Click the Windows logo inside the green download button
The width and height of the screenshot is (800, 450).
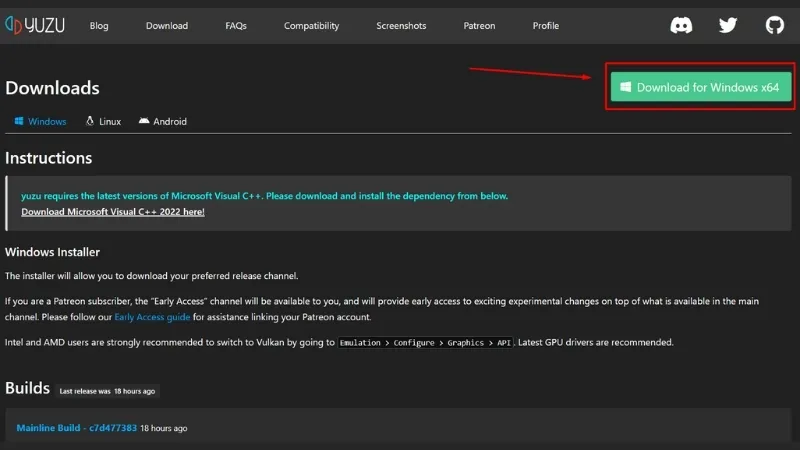(x=625, y=88)
